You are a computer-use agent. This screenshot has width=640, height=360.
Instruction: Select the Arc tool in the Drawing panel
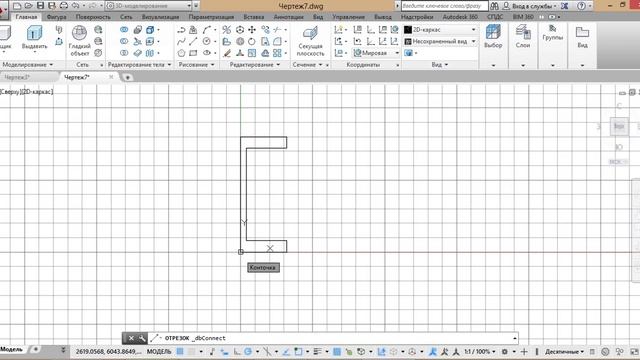point(207,30)
